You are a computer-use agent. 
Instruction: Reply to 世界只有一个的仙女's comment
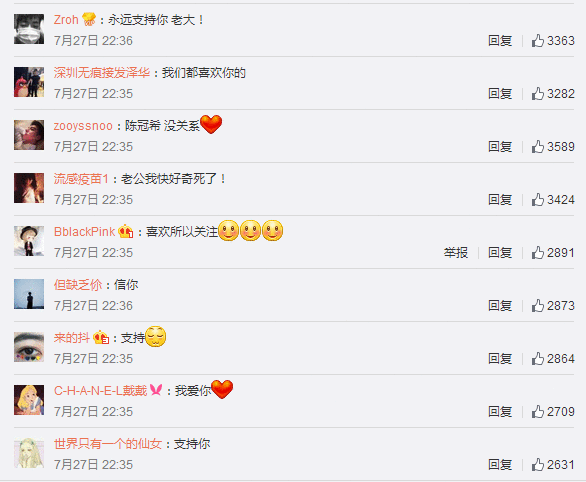click(500, 465)
